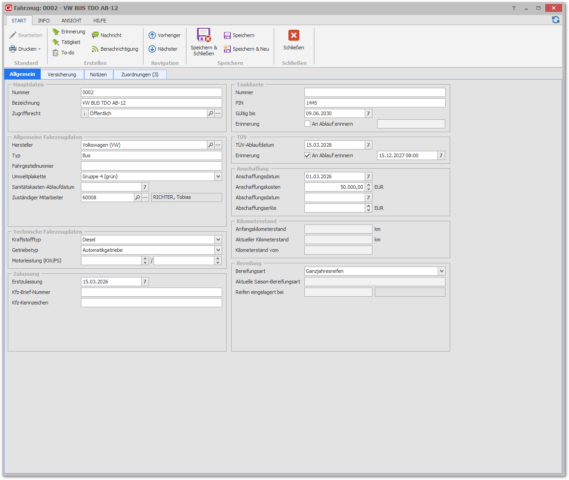Image resolution: width=569 pixels, height=480 pixels.
Task: Click the Drucken button
Action: click(25, 49)
